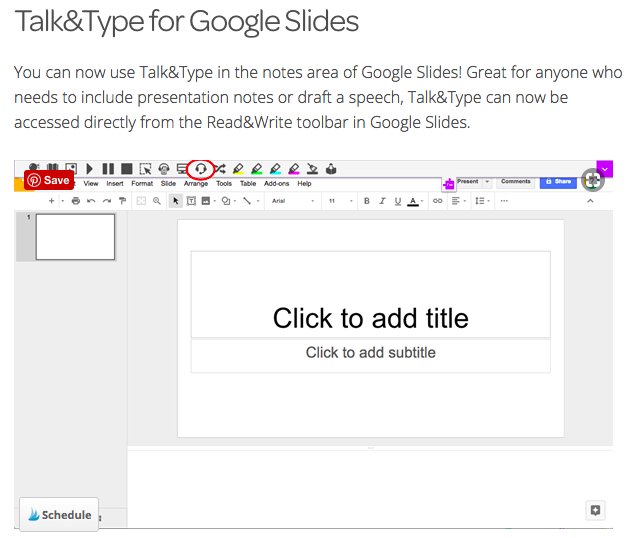
Task: Click the screen mask monitor icon
Action: click(x=182, y=169)
